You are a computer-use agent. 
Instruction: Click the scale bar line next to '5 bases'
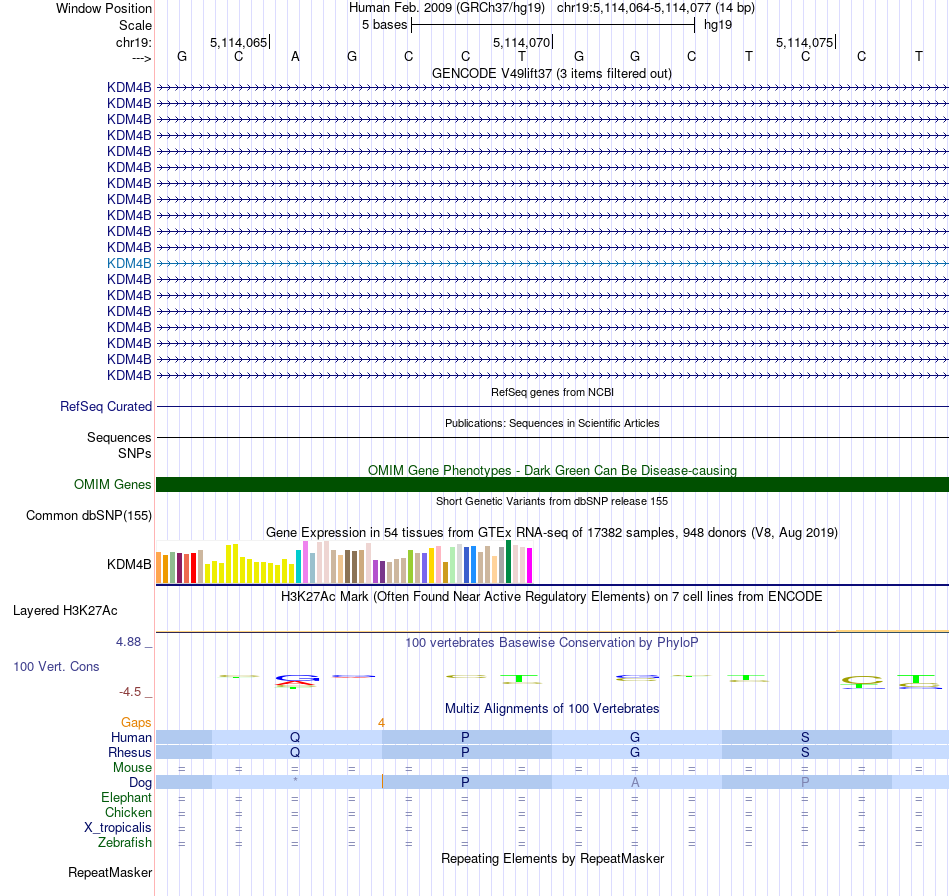pos(553,25)
